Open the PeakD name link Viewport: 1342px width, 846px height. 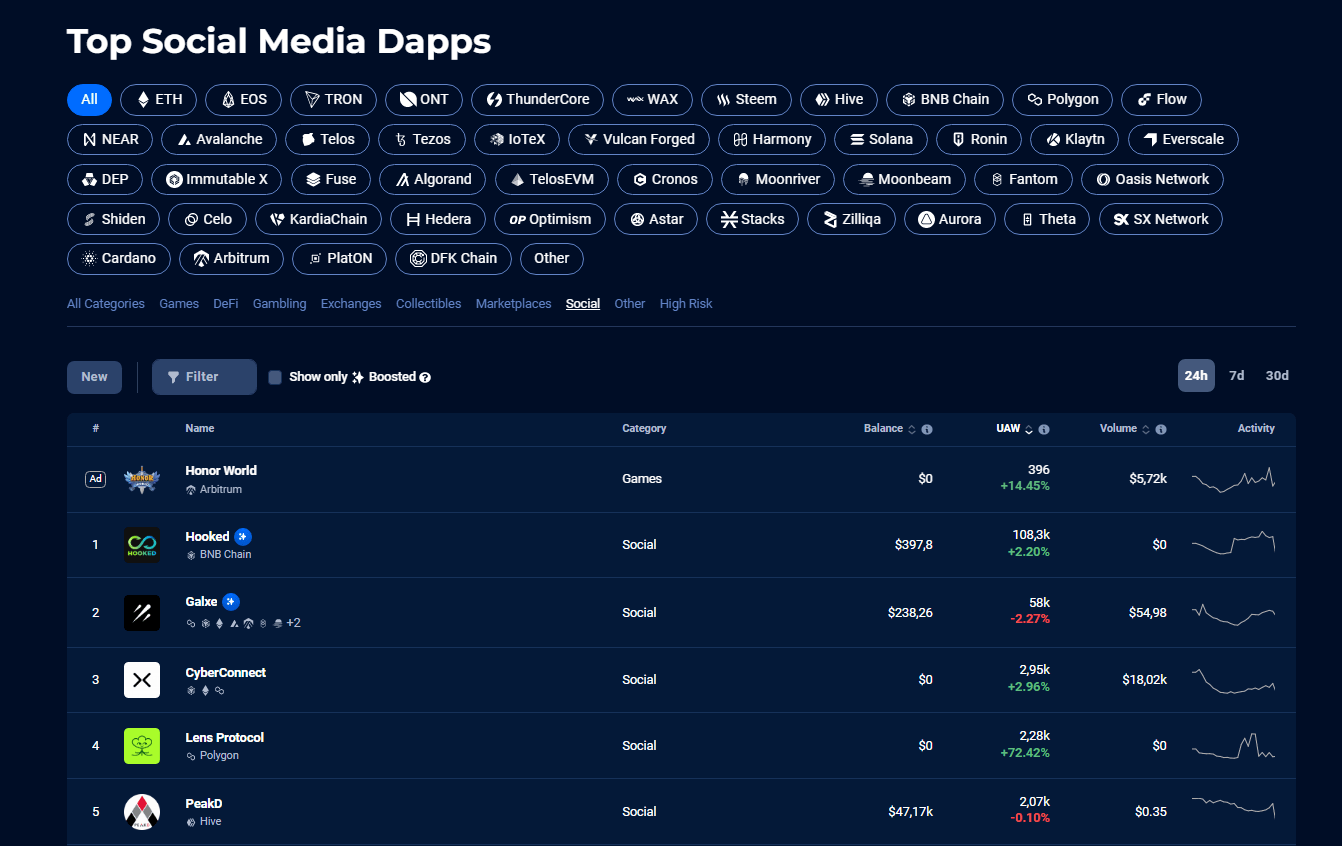coord(204,804)
